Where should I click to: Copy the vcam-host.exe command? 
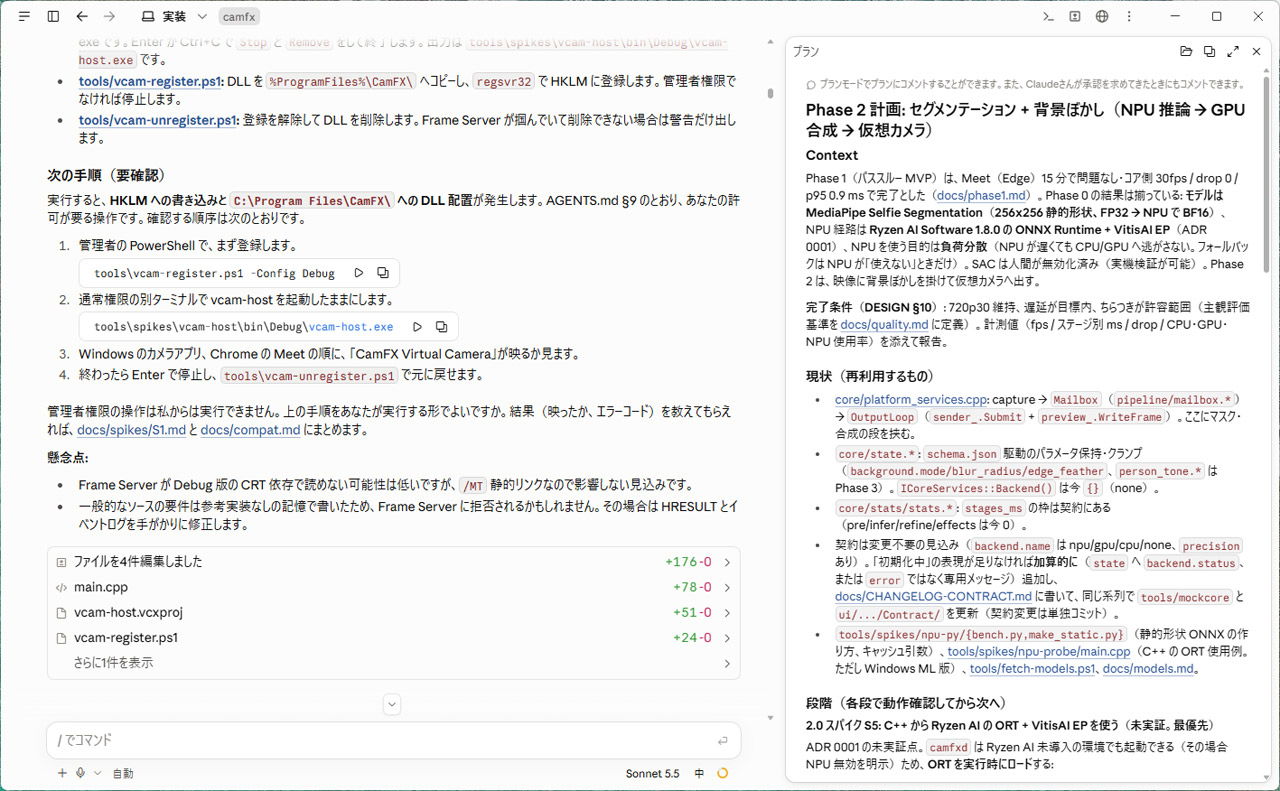click(x=441, y=327)
